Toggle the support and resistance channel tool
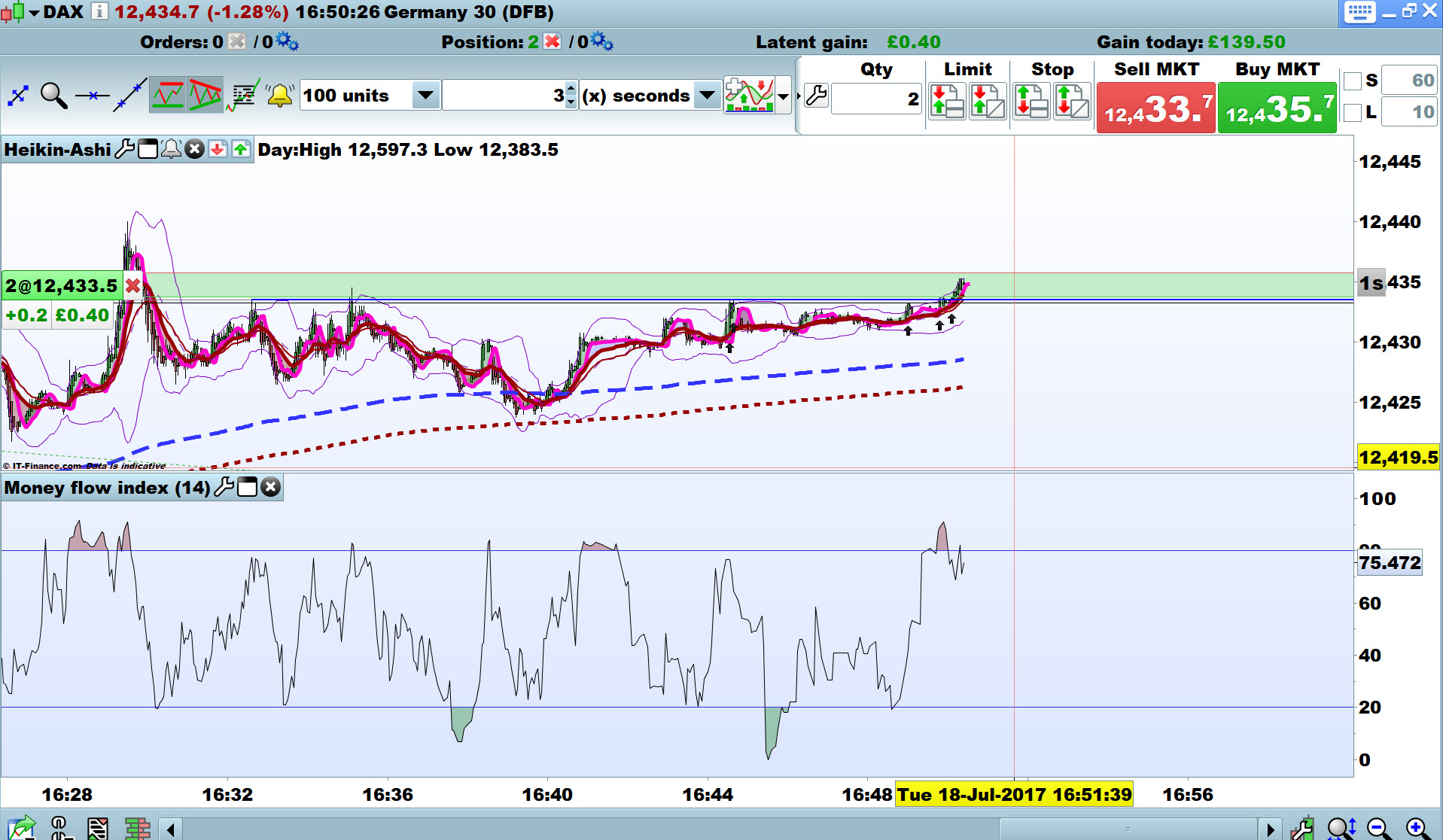The width and height of the screenshot is (1443, 840). (168, 96)
